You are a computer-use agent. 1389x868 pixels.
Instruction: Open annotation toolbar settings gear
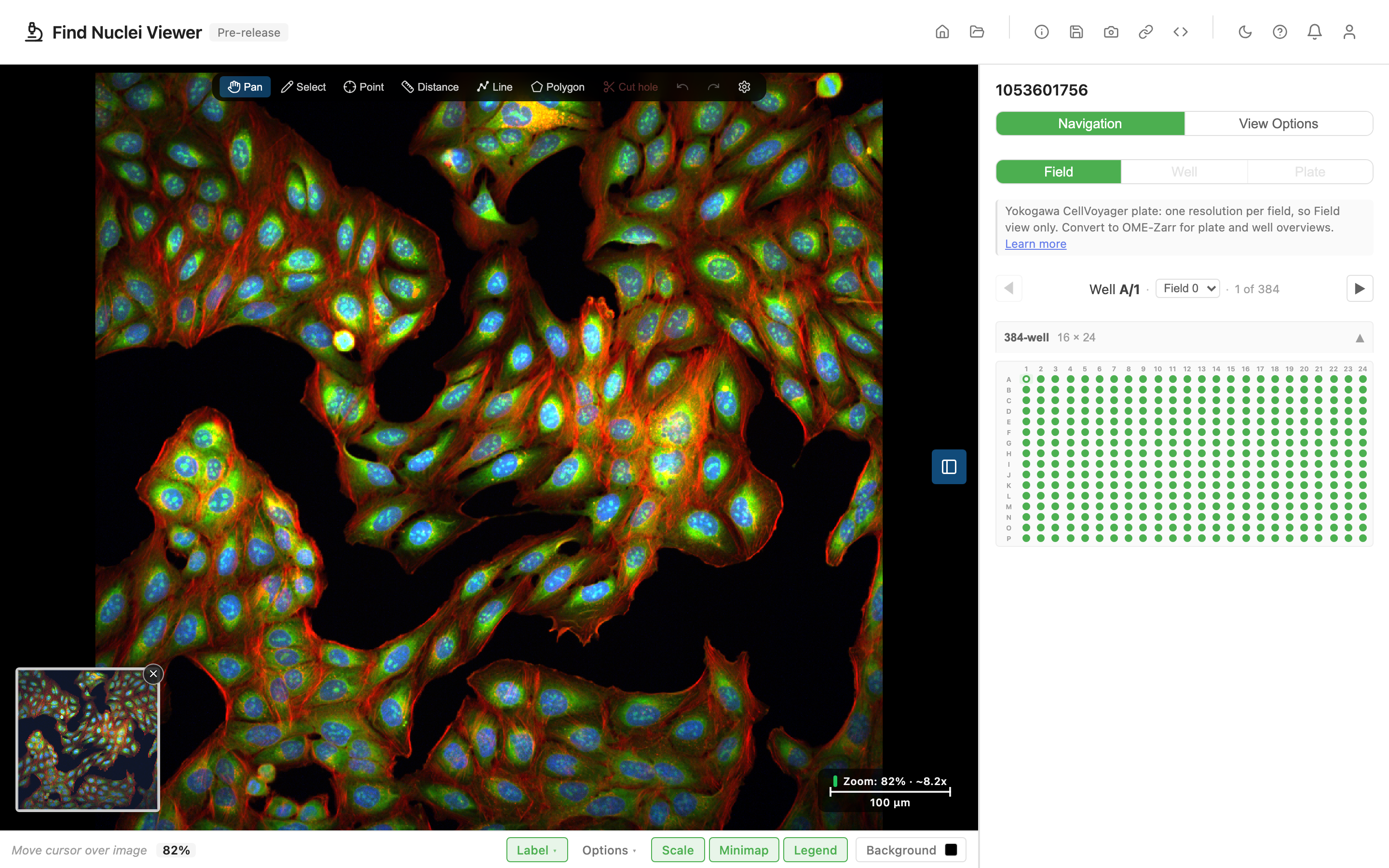click(744, 87)
